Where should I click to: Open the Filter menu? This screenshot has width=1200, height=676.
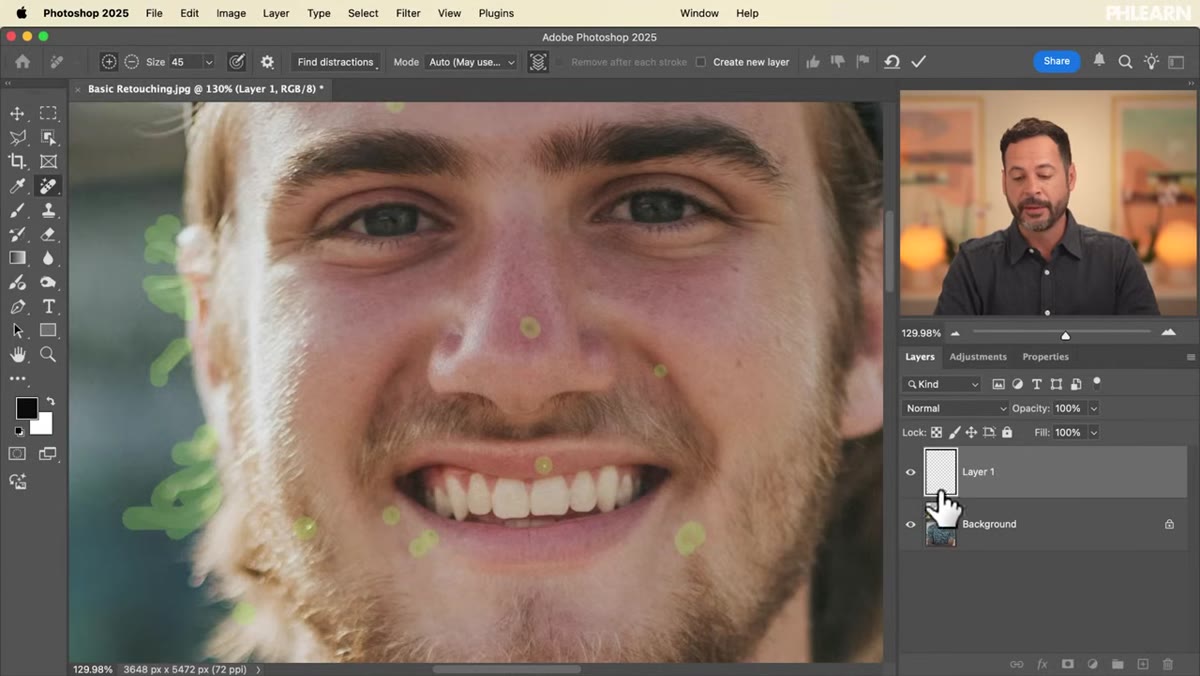pyautogui.click(x=408, y=13)
